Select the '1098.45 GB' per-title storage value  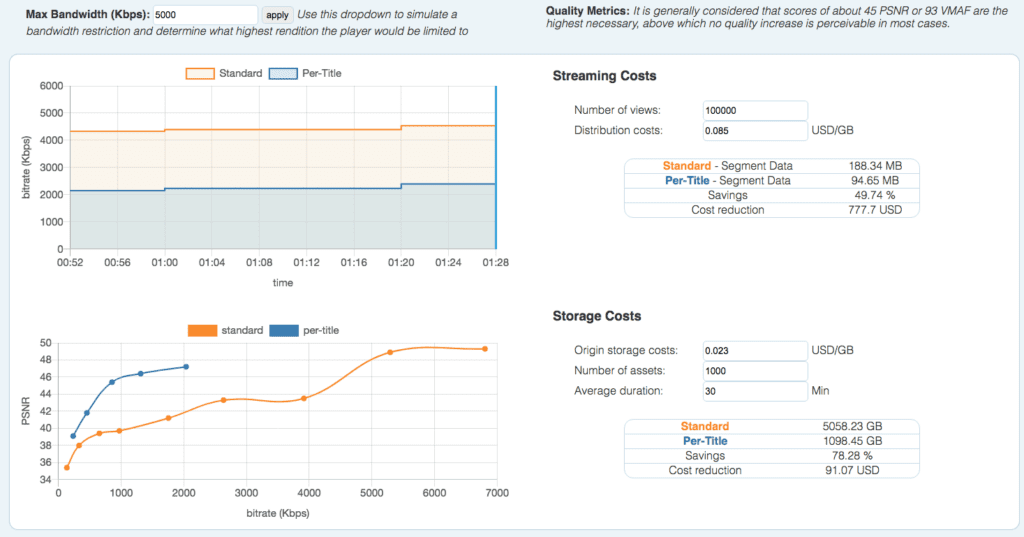852,441
